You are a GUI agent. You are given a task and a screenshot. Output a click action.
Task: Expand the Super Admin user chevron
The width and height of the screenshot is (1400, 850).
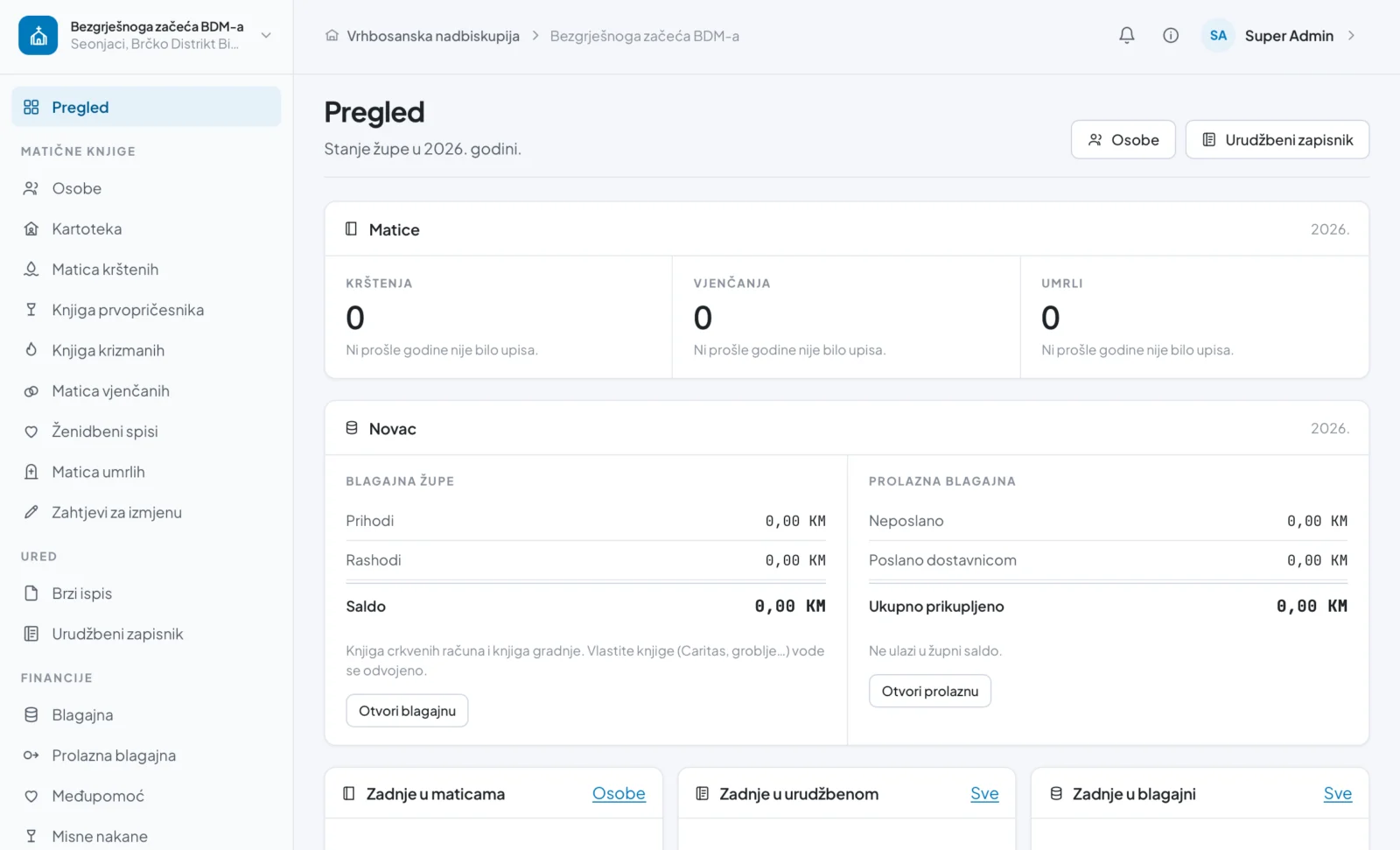click(x=1351, y=36)
